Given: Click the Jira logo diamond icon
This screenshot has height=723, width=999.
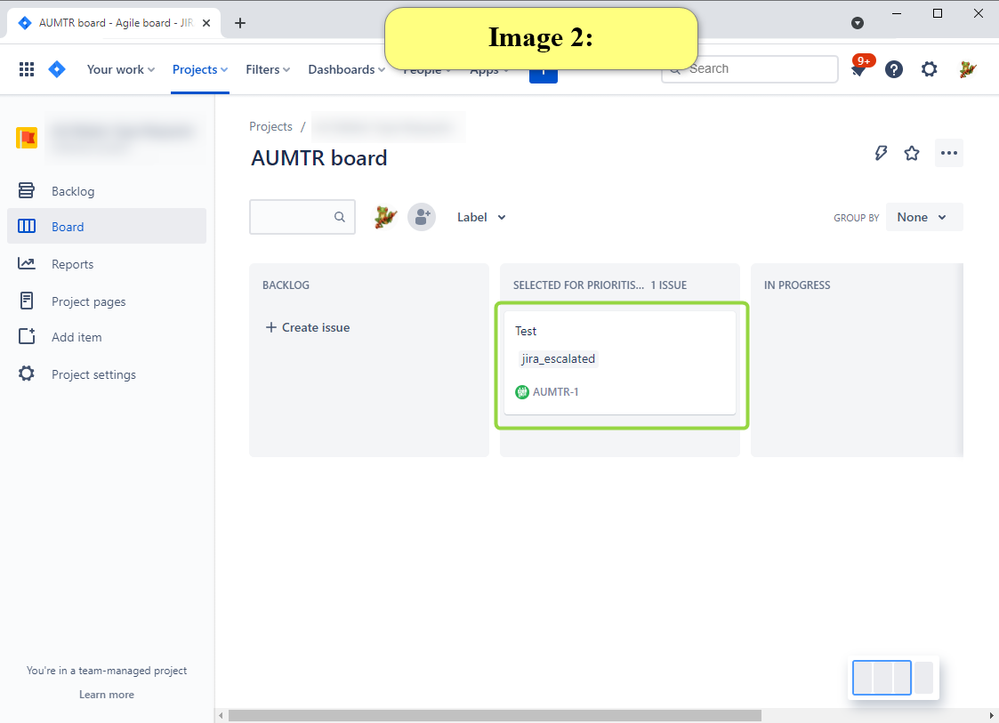Looking at the screenshot, I should coord(57,69).
